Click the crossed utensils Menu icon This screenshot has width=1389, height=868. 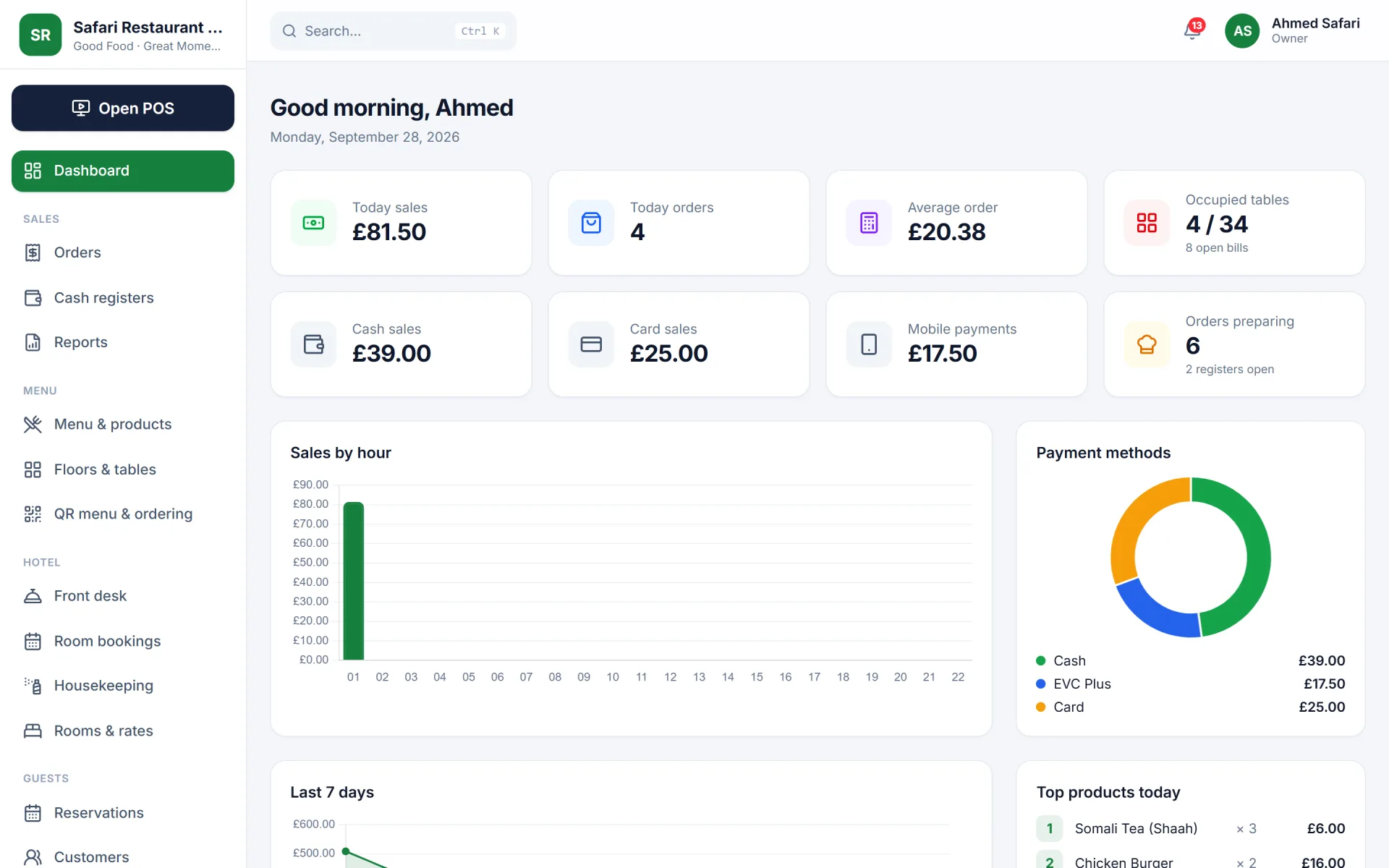pos(33,425)
